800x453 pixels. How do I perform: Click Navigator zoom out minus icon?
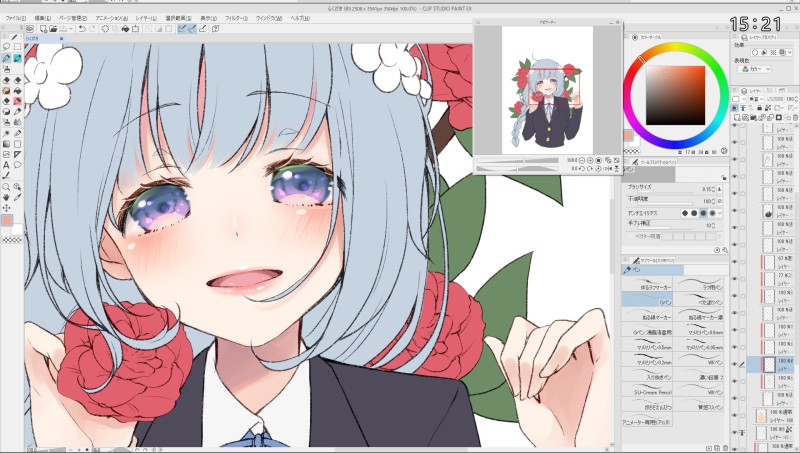[582, 160]
